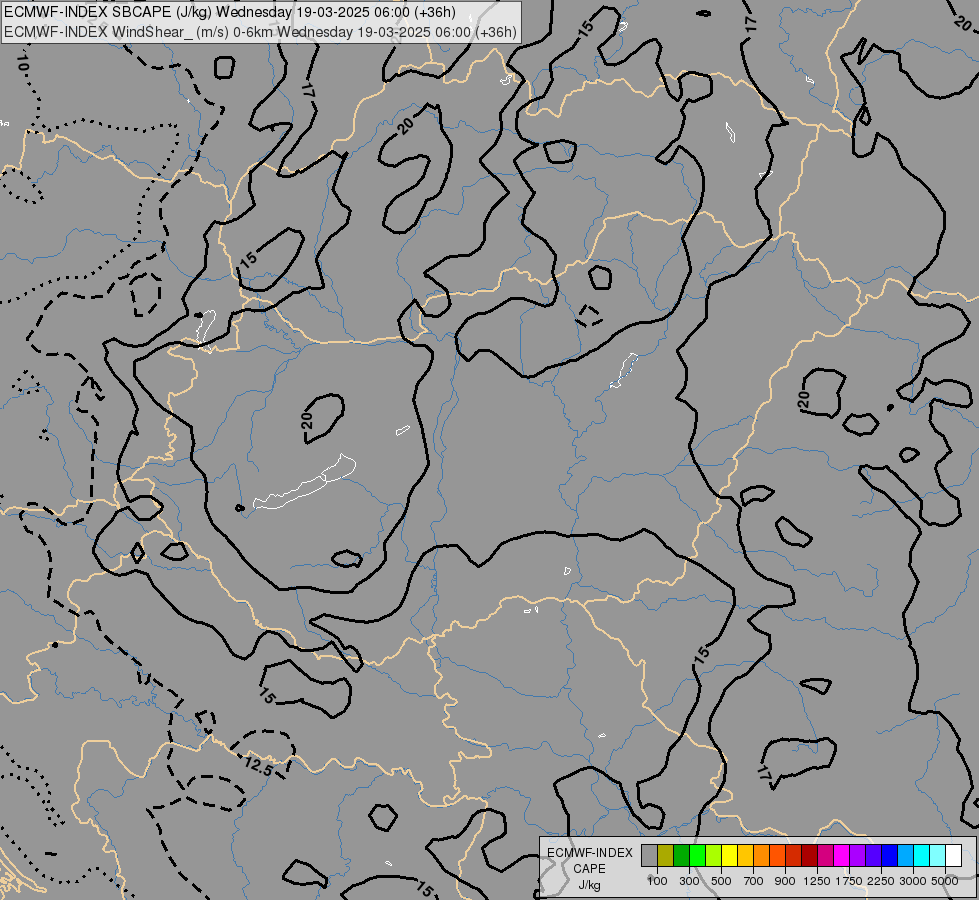Pick the dark maroon red legend swatch
The width and height of the screenshot is (979, 900).
point(810,856)
